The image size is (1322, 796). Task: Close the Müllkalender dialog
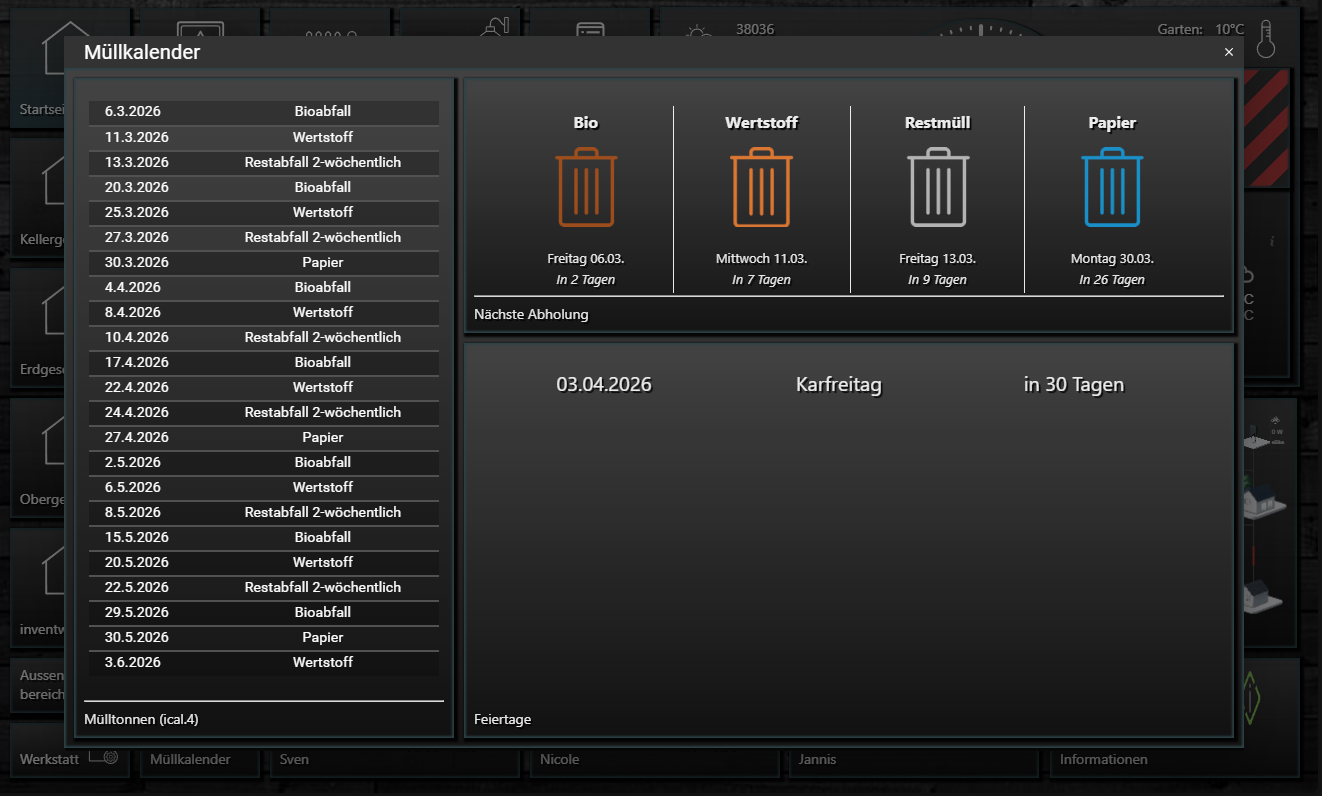(x=1229, y=52)
